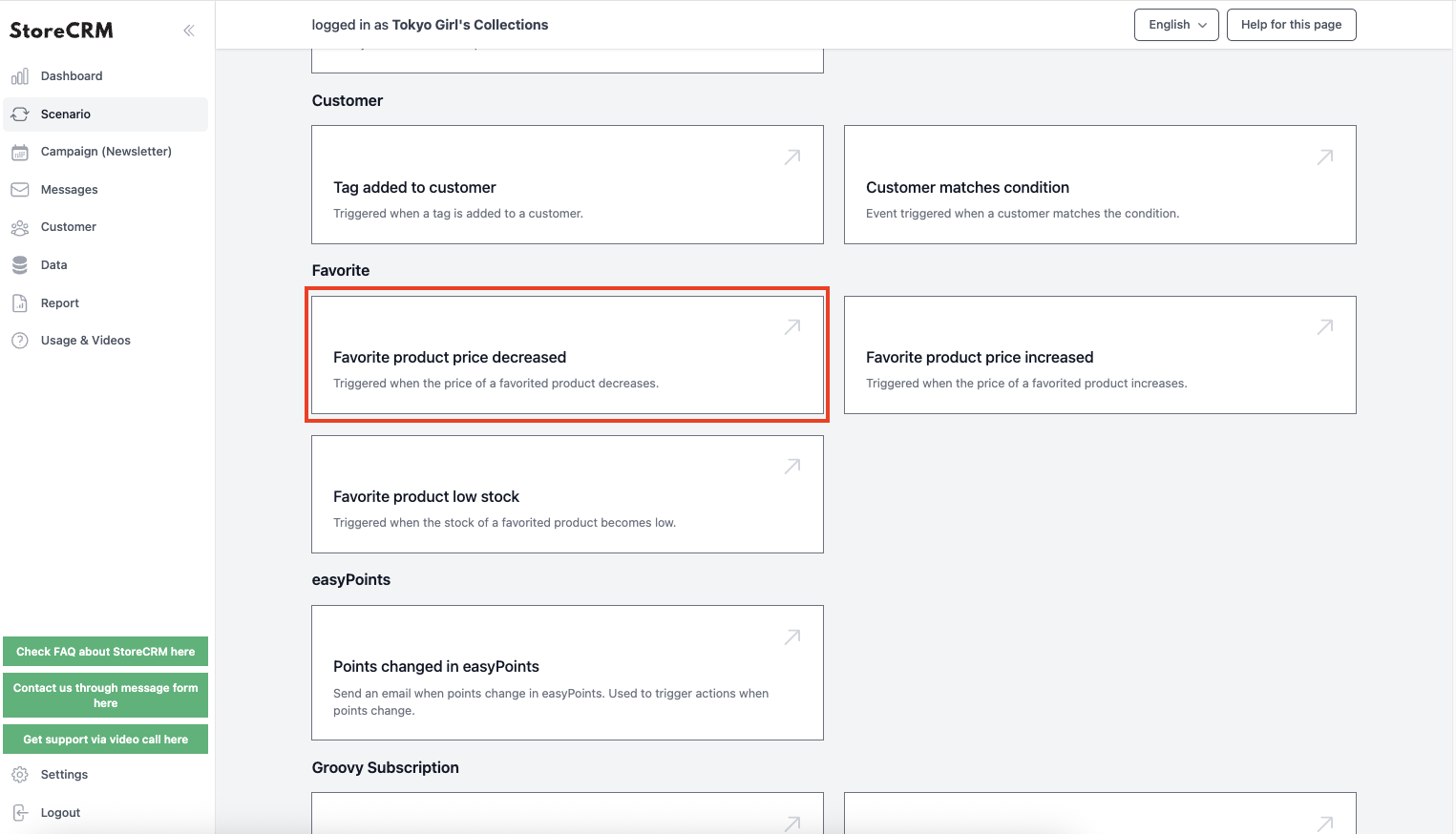Screen dimensions: 1456x834
Task: Click text 'Triggered when the price of a favorited product increases.'
Action: click(x=1026, y=384)
